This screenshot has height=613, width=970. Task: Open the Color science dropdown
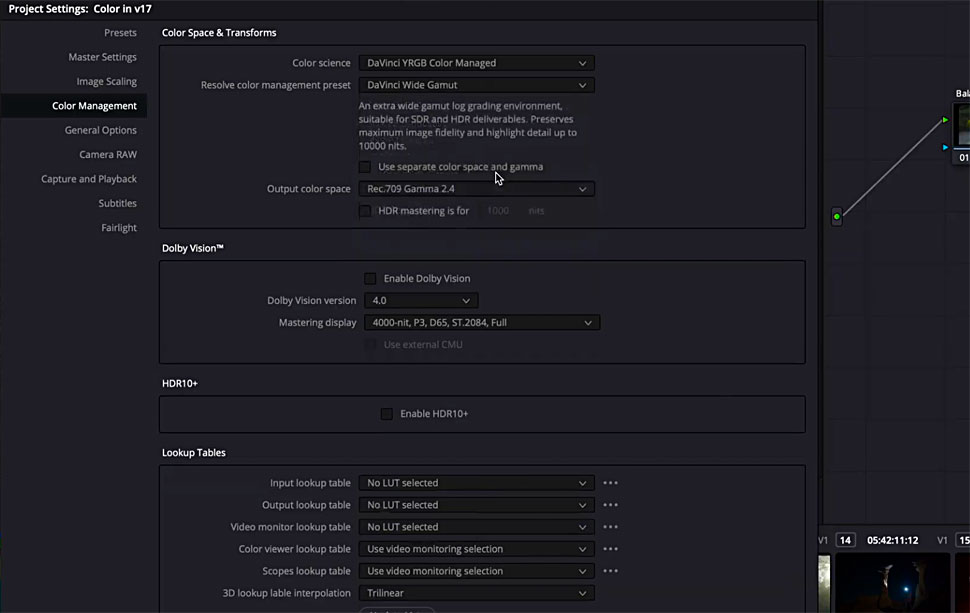476,63
